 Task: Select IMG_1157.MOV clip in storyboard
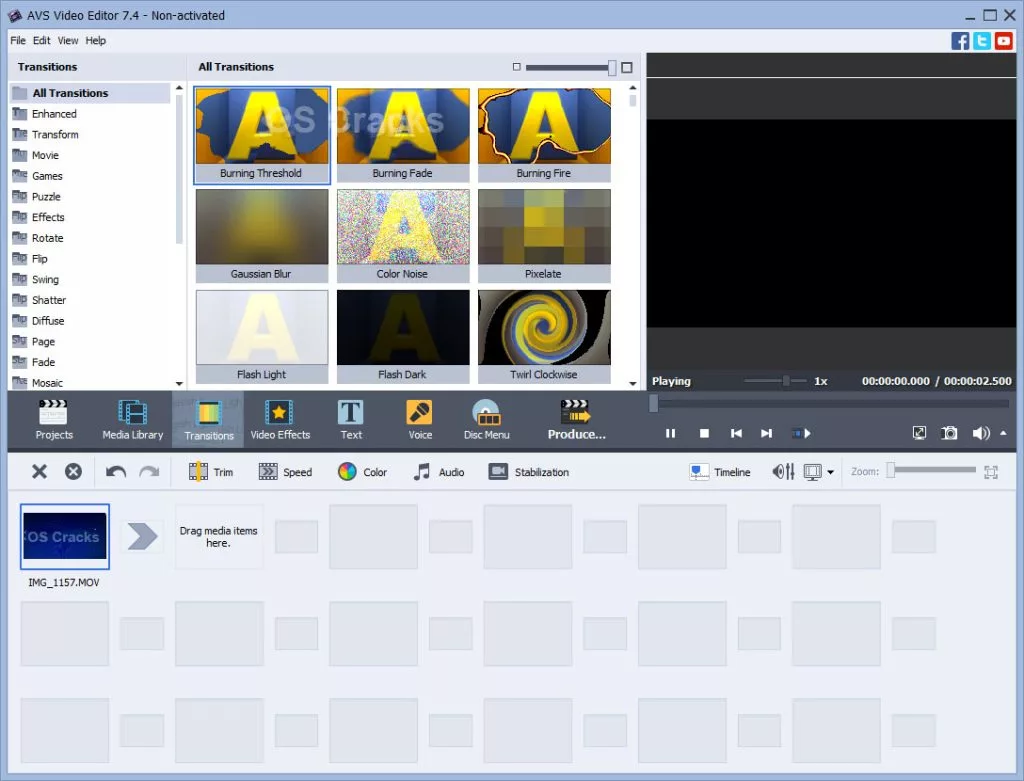point(65,536)
